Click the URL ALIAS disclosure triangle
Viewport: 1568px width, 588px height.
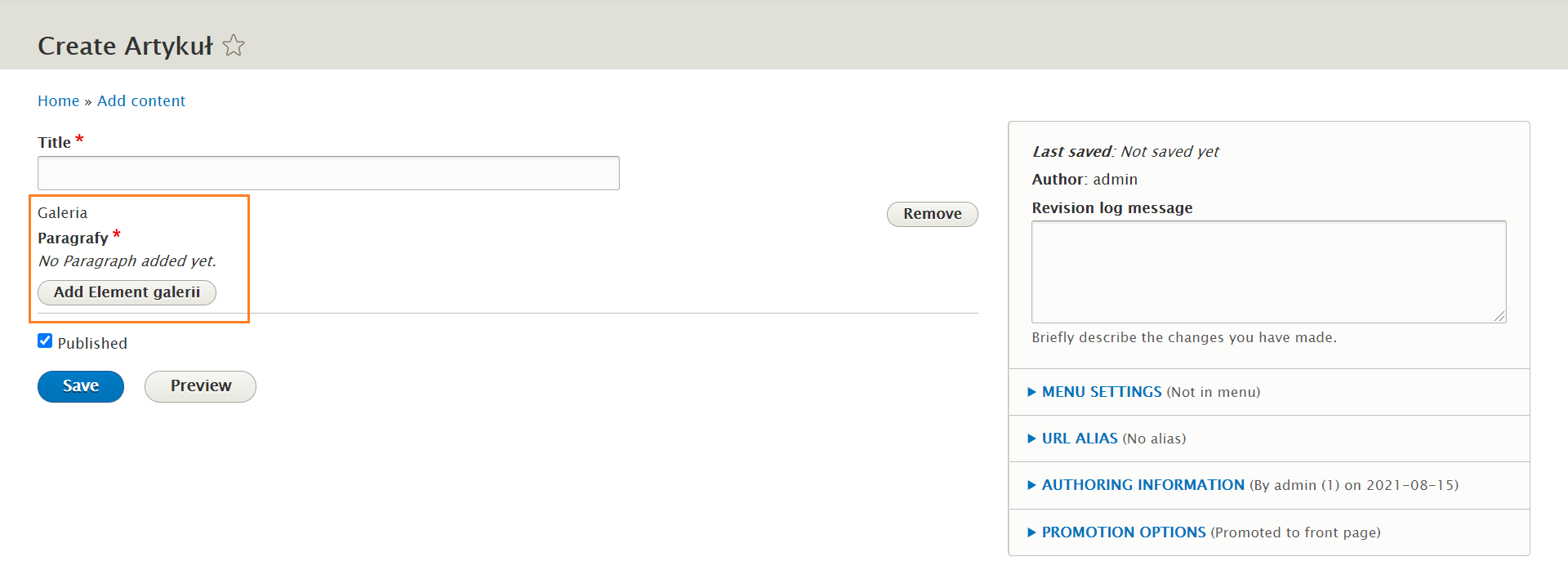pyautogui.click(x=1031, y=439)
